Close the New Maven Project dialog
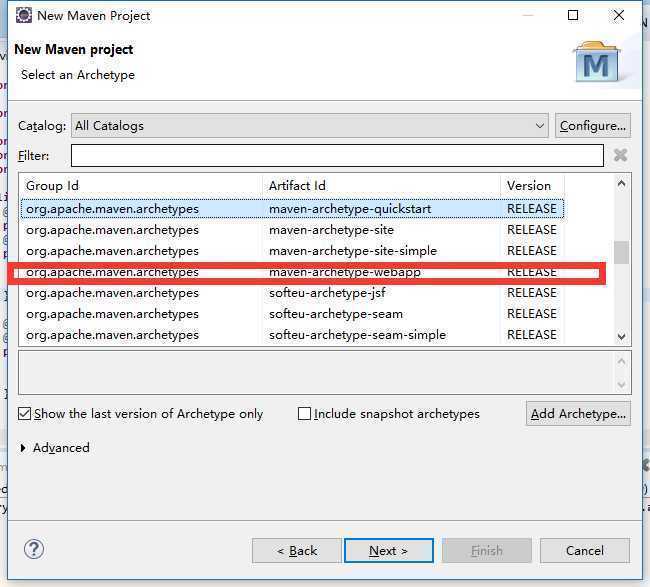This screenshot has width=650, height=587. [618, 15]
